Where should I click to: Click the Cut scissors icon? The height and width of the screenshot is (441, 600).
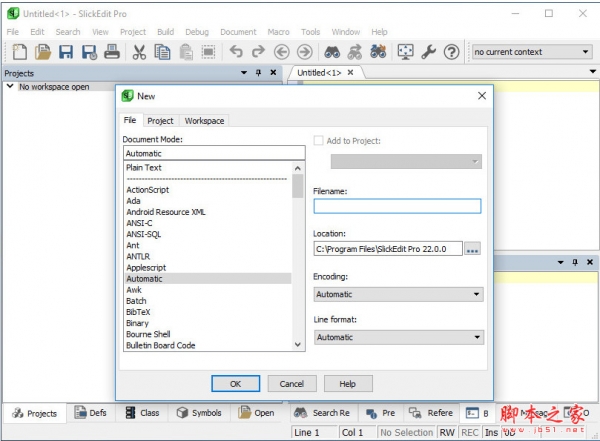click(139, 52)
